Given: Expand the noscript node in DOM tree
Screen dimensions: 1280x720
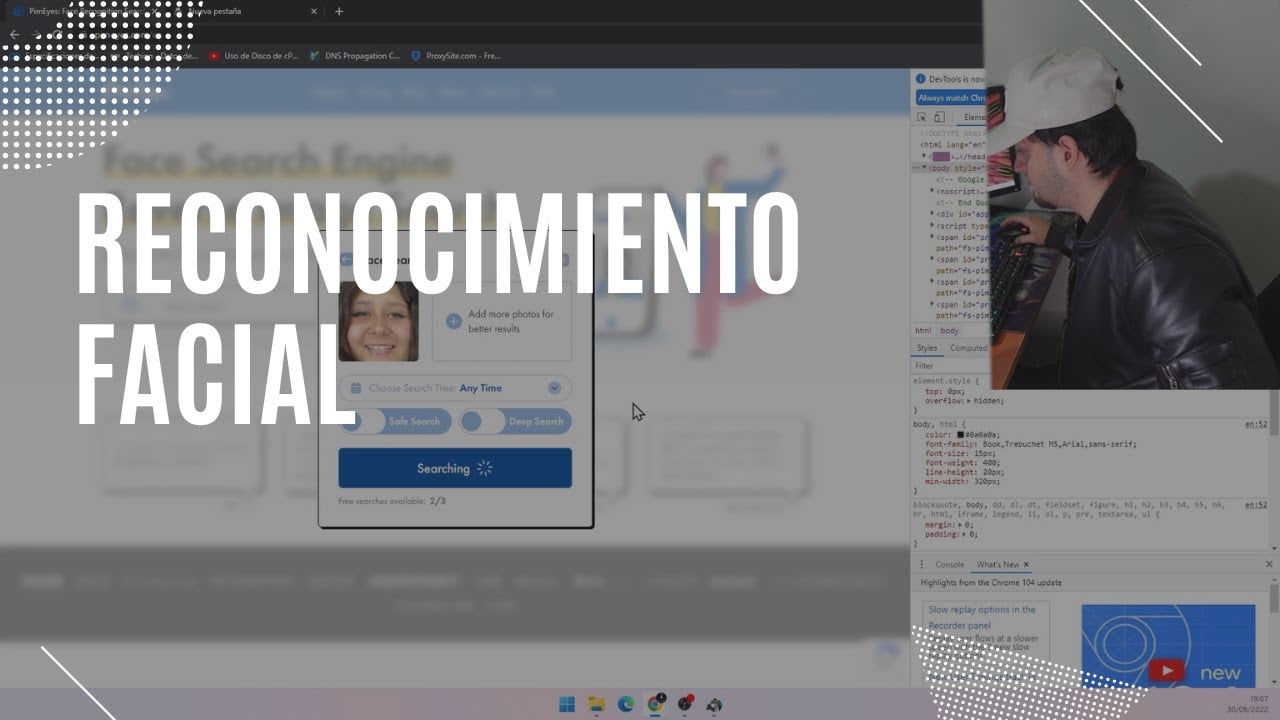Looking at the screenshot, I should pyautogui.click(x=932, y=190).
